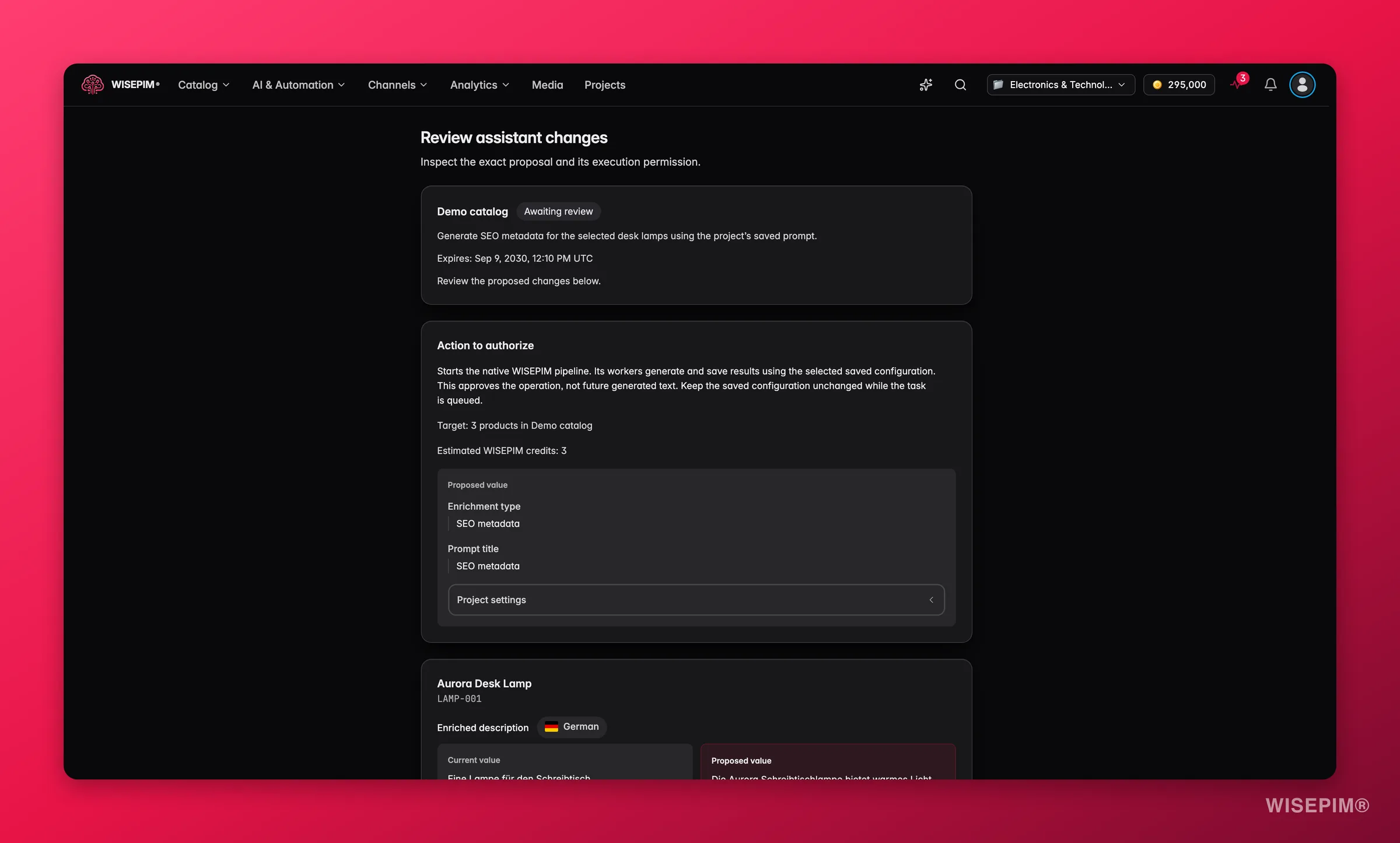Open the AI sparkle assistant icon
The width and height of the screenshot is (1400, 843).
click(x=926, y=85)
